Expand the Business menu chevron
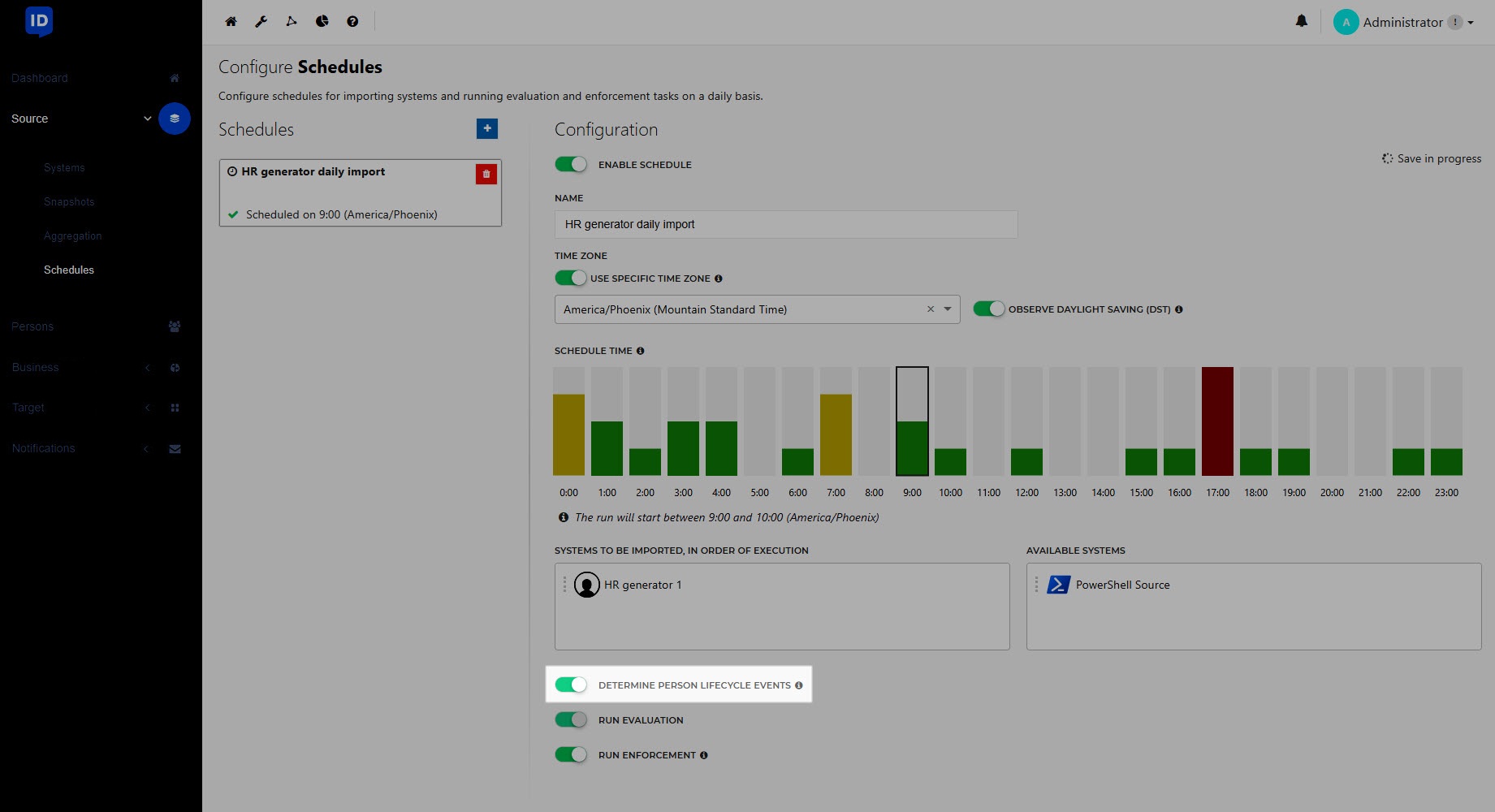 coord(147,368)
